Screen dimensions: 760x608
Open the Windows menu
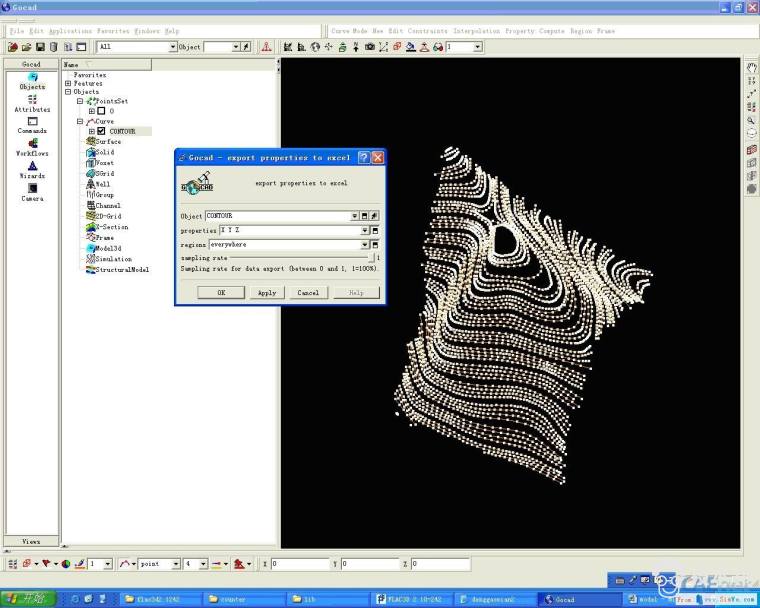pyautogui.click(x=147, y=31)
